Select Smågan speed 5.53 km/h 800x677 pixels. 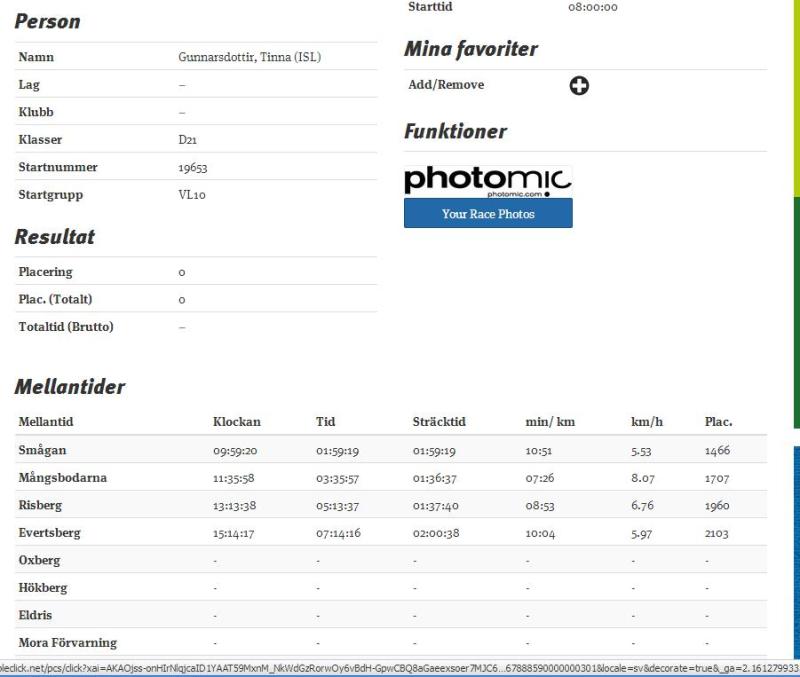(641, 450)
